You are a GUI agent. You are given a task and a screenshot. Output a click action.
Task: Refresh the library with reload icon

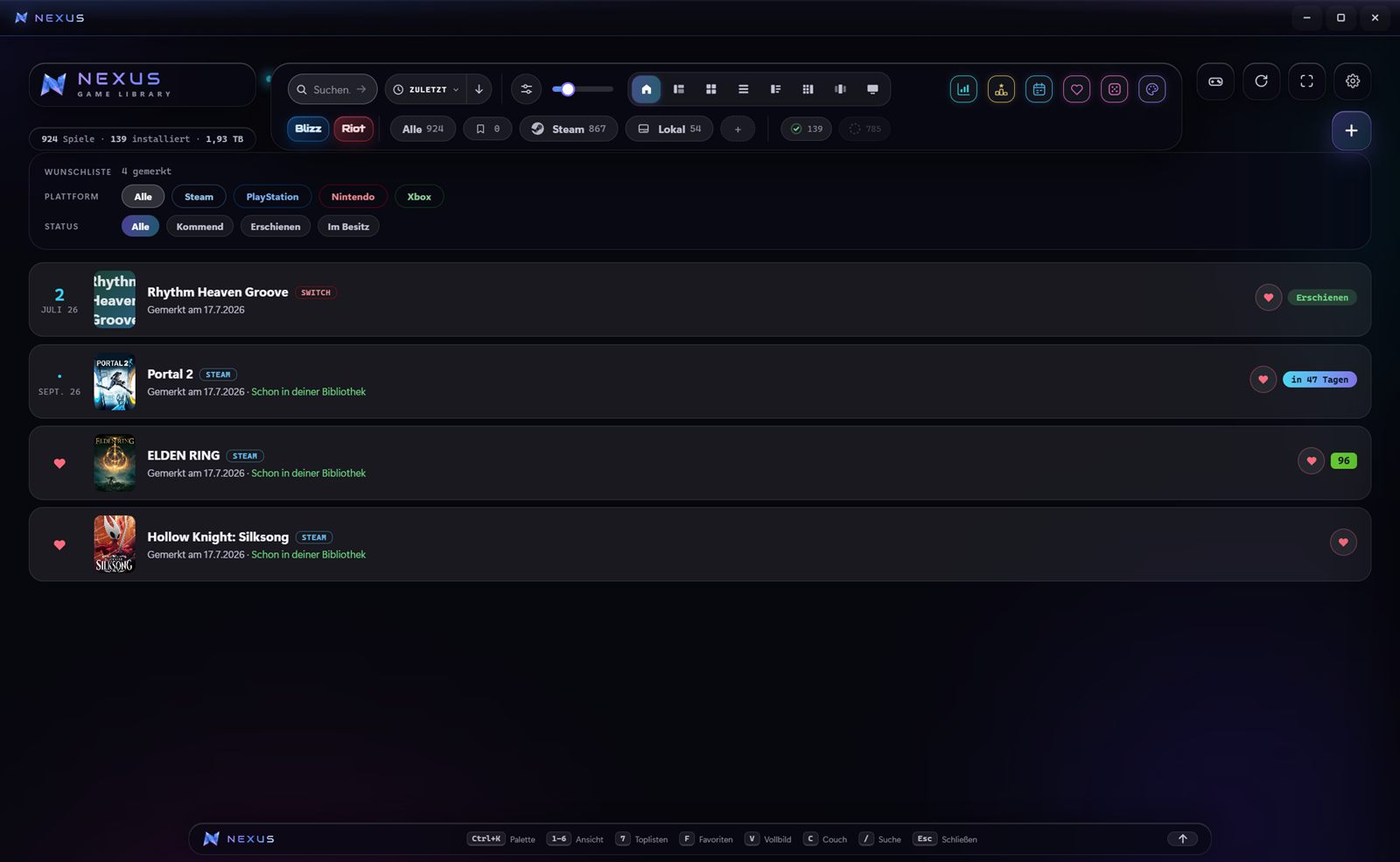1261,81
